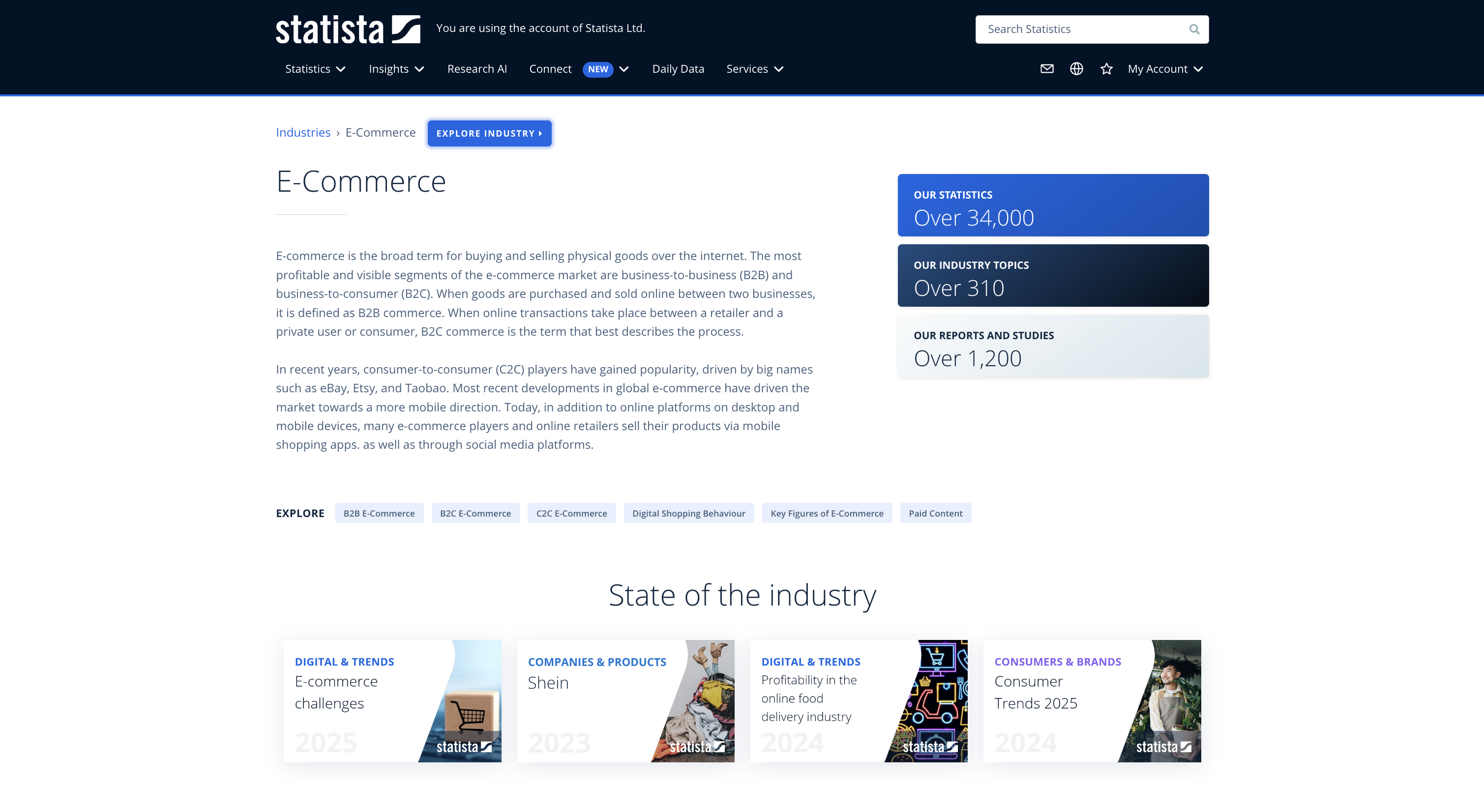
Task: Click the Explore Industry button
Action: [x=489, y=133]
